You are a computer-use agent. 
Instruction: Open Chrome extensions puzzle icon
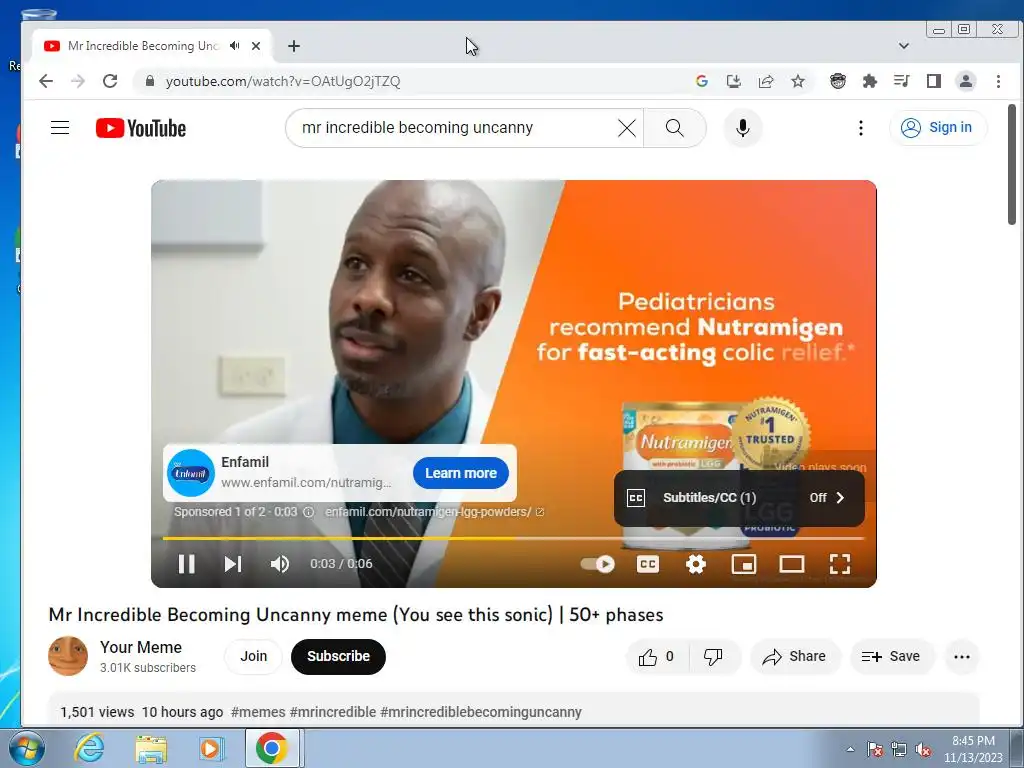[869, 81]
